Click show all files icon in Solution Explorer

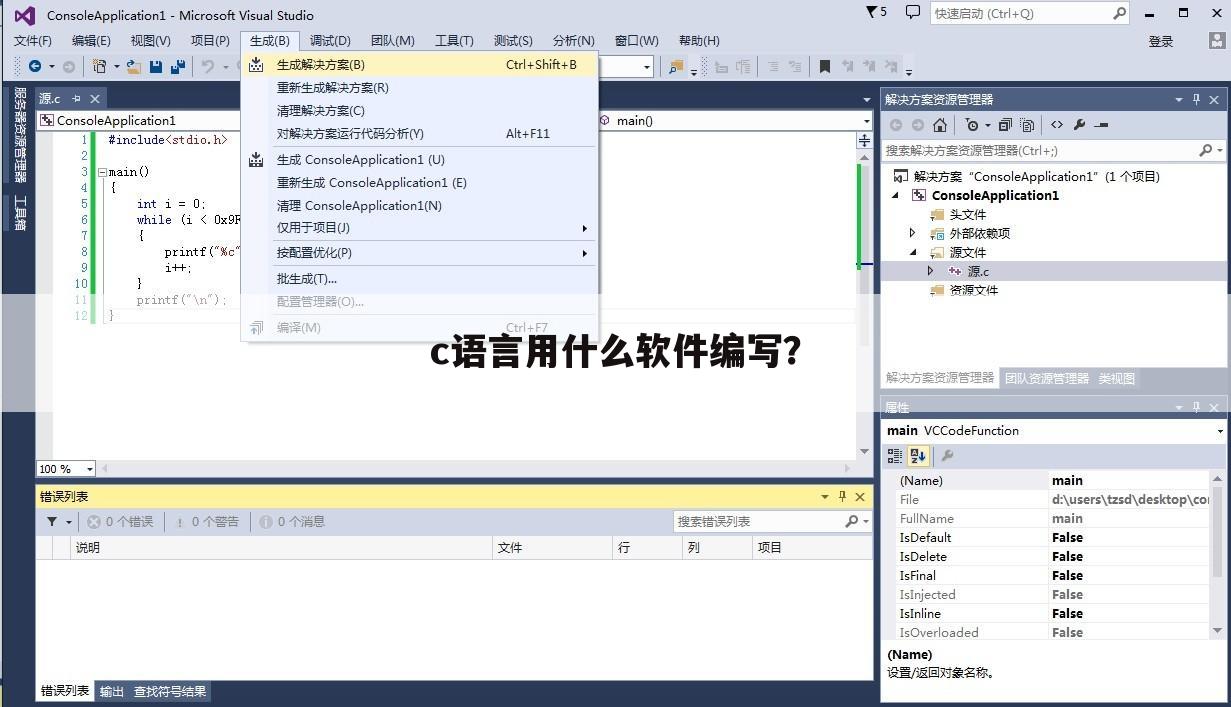tap(1028, 125)
